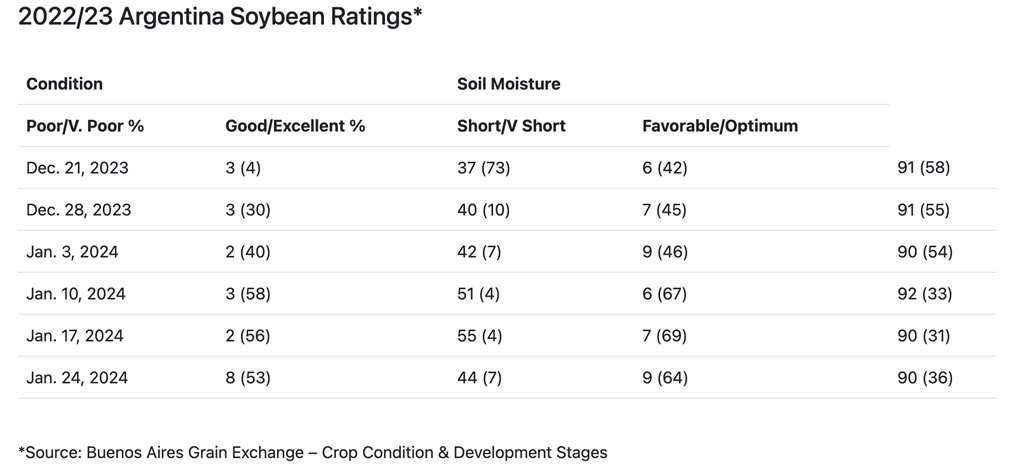Image resolution: width=1024 pixels, height=476 pixels.
Task: Select the Jan. 10, 2024 row label
Action: [x=76, y=294]
